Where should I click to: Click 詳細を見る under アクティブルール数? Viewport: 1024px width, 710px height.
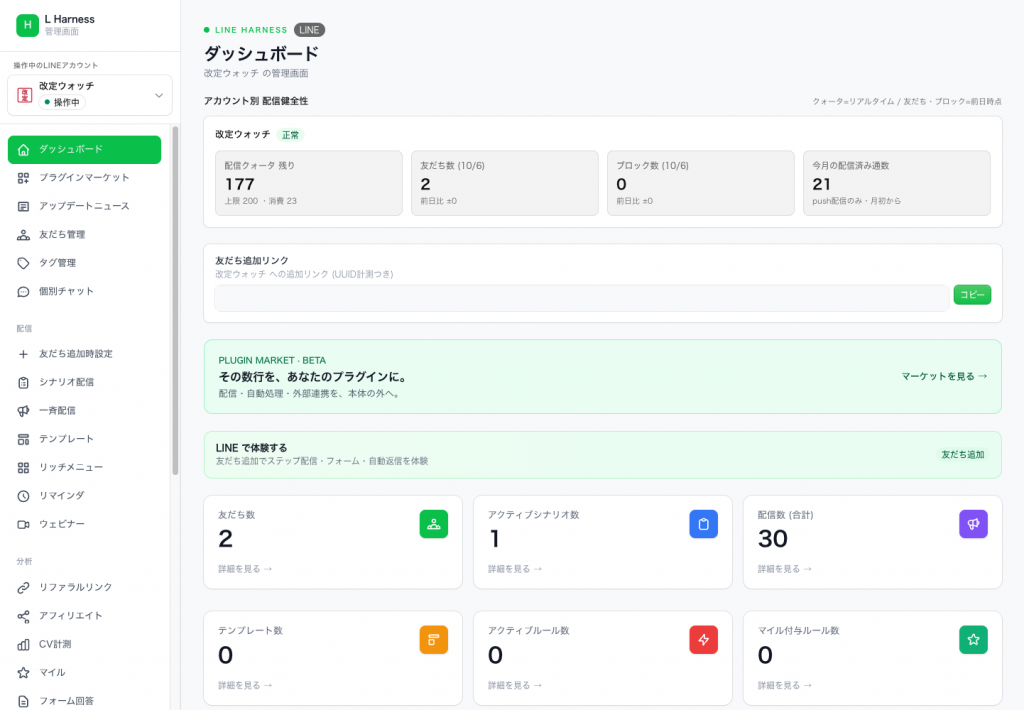coord(515,685)
